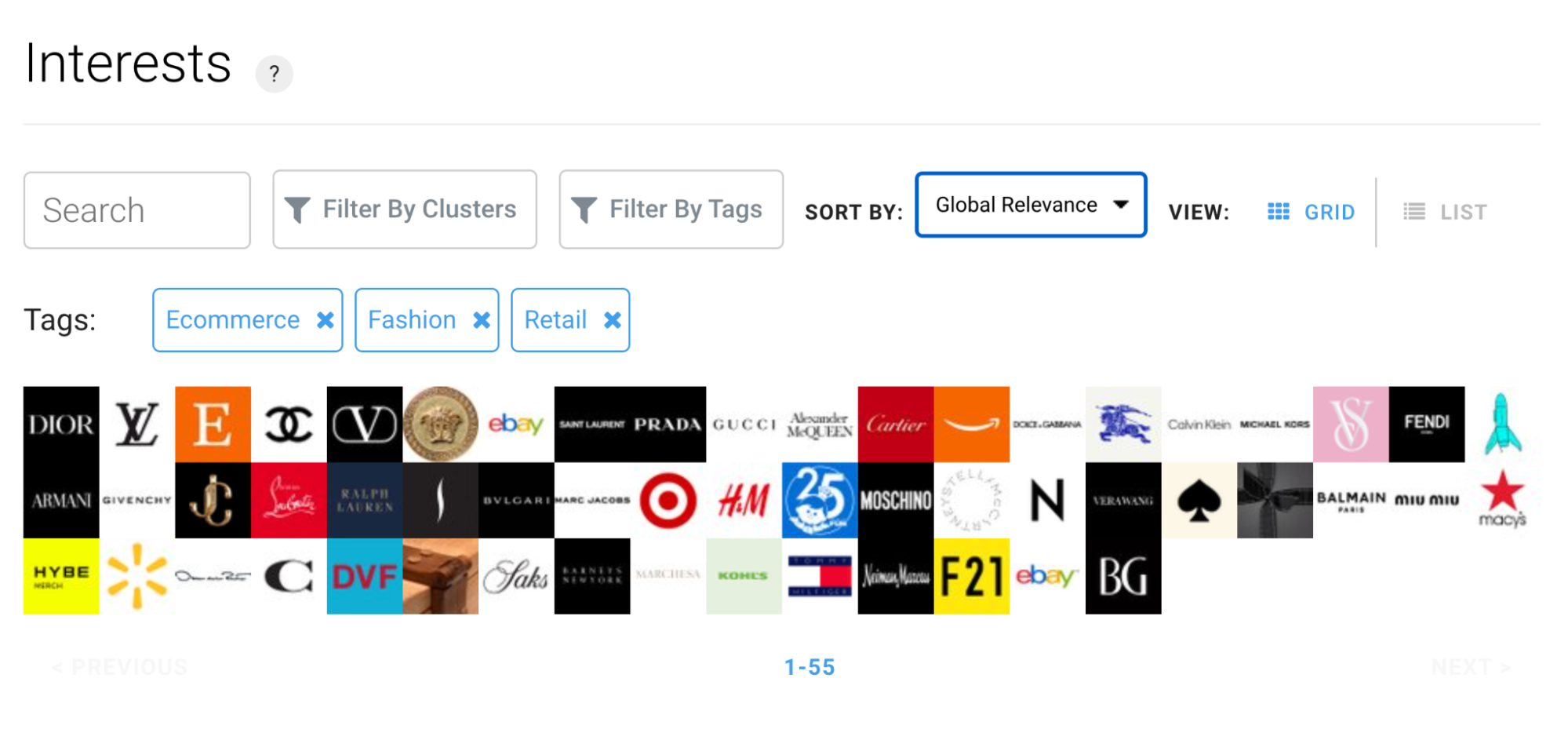
Task: Select the Tommy Hilfiger flag tile
Action: 820,576
